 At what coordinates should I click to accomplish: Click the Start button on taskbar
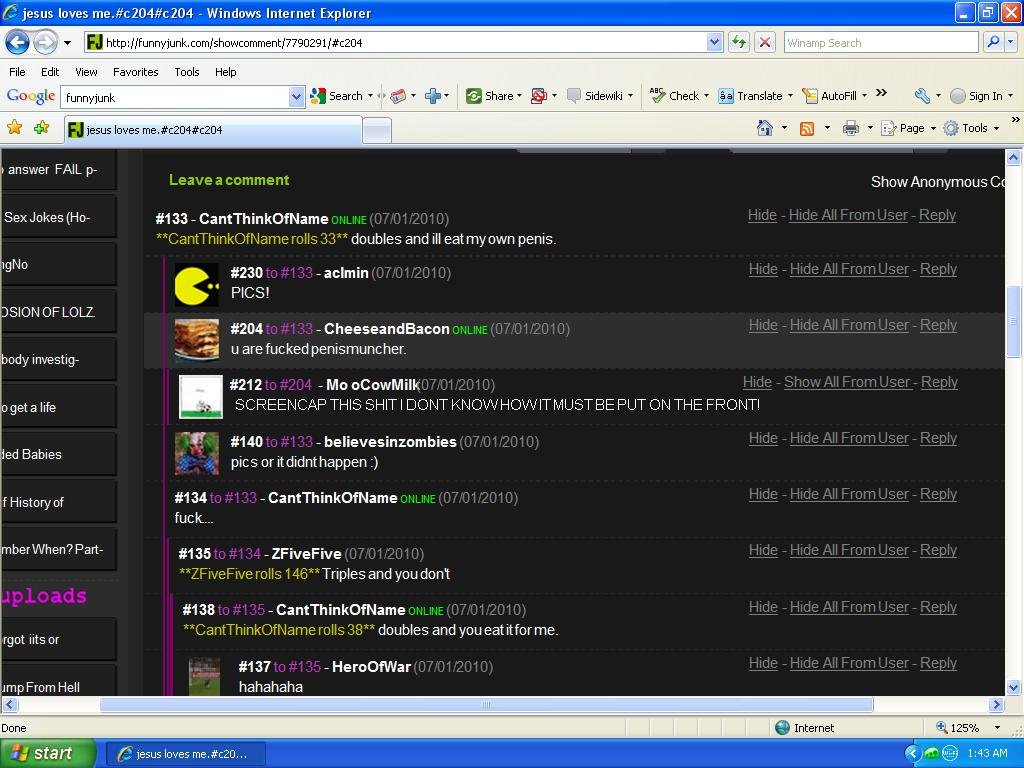(x=47, y=753)
